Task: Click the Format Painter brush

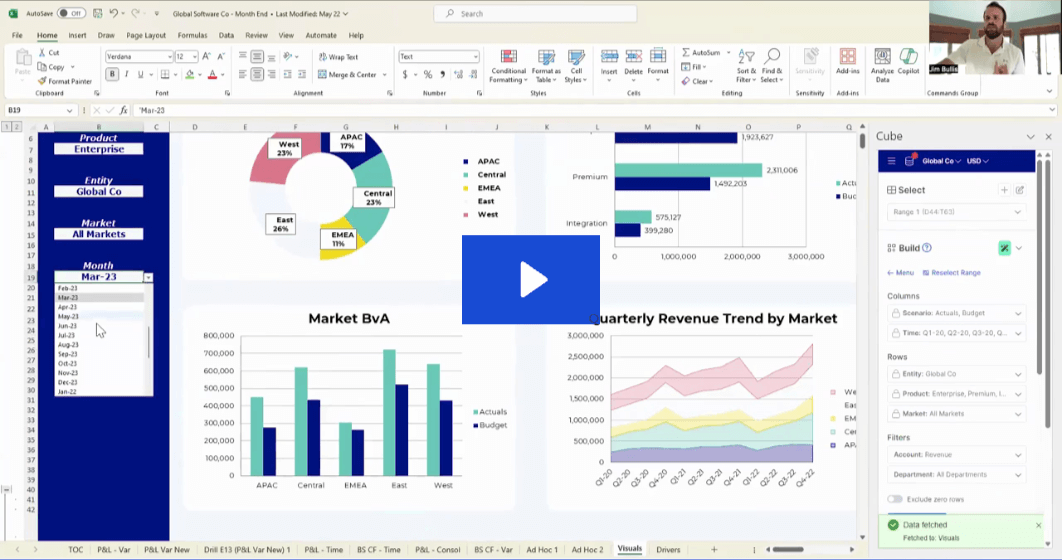Action: coord(42,81)
